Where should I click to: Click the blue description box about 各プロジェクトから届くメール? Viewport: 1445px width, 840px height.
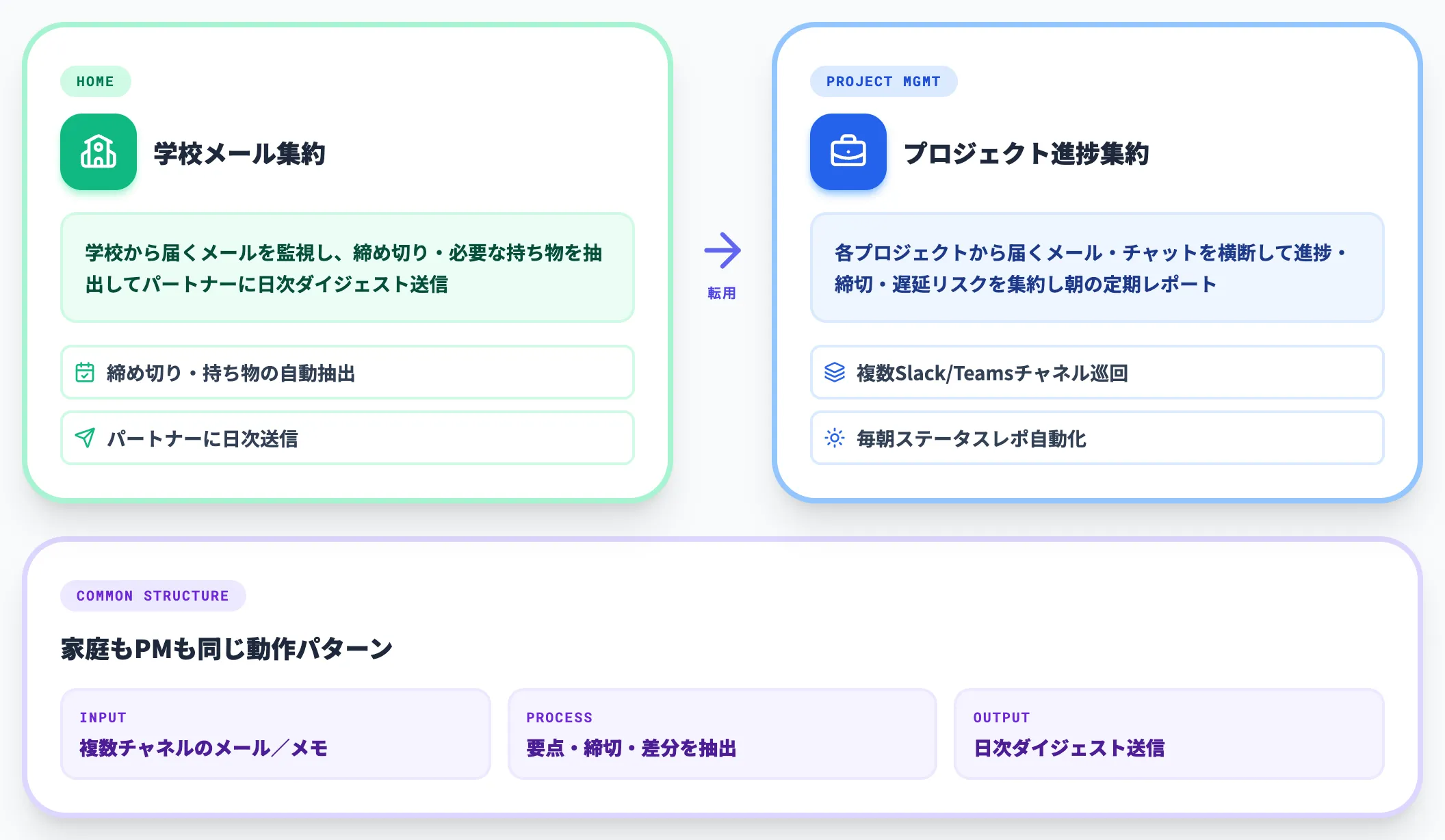1097,267
